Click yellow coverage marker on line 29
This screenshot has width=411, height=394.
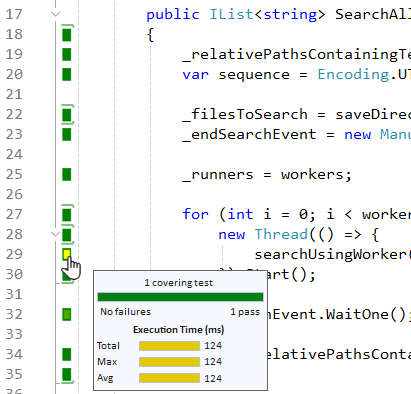(67, 254)
